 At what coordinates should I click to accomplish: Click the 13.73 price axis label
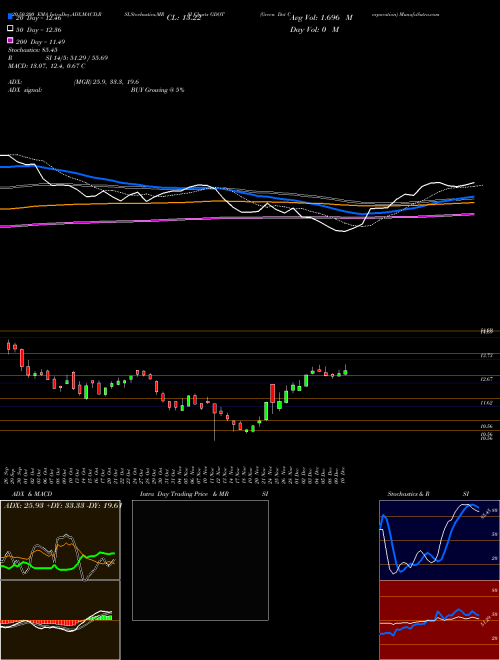click(x=487, y=356)
